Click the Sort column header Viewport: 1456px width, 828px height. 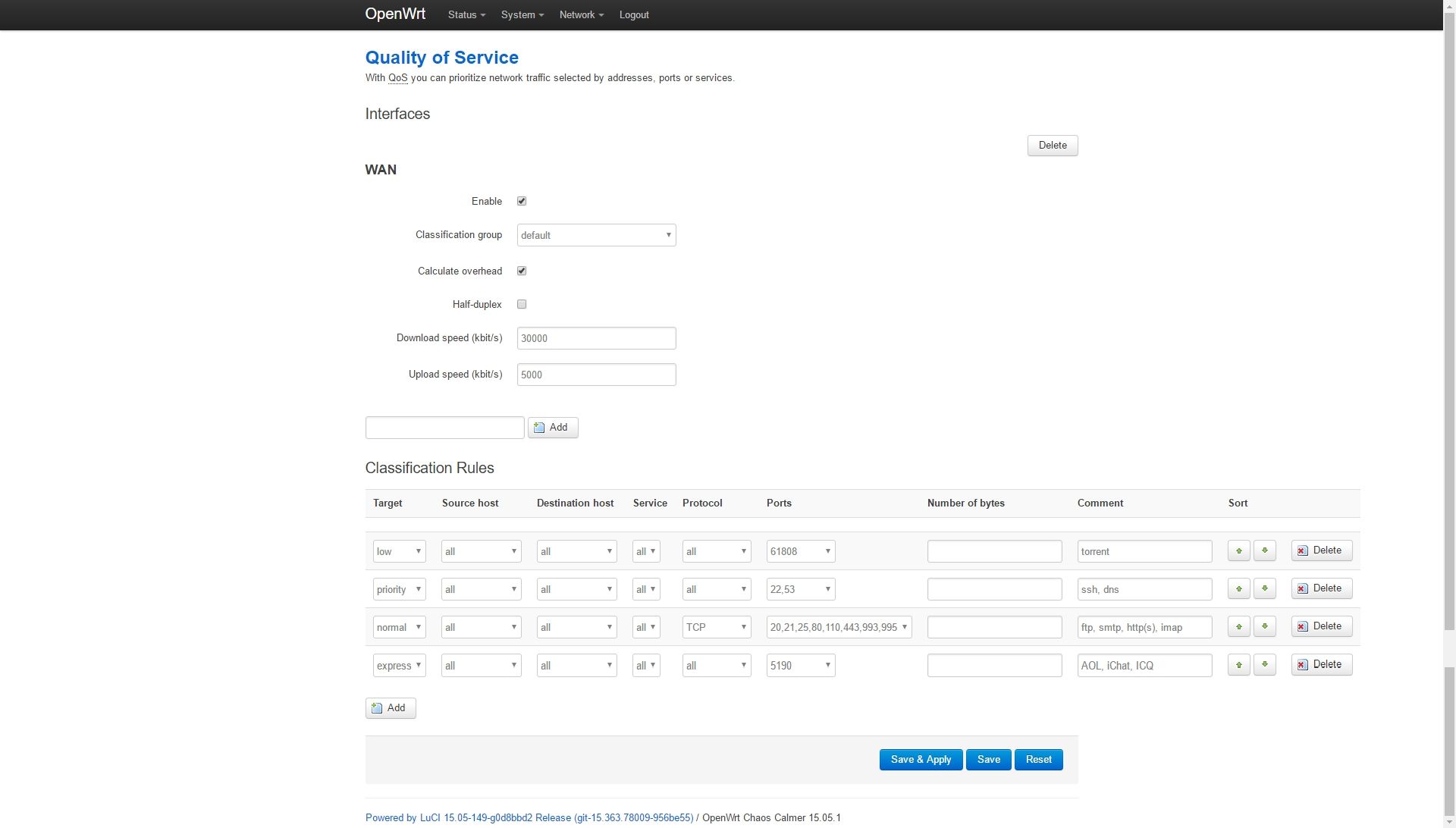1238,503
